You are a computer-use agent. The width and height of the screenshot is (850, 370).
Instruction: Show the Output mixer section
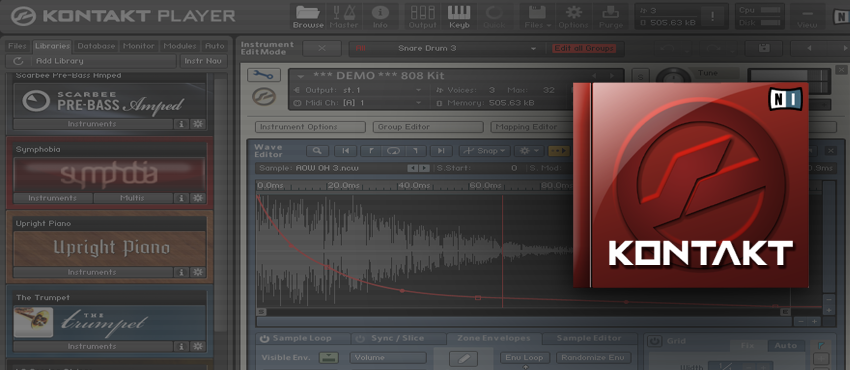point(423,17)
